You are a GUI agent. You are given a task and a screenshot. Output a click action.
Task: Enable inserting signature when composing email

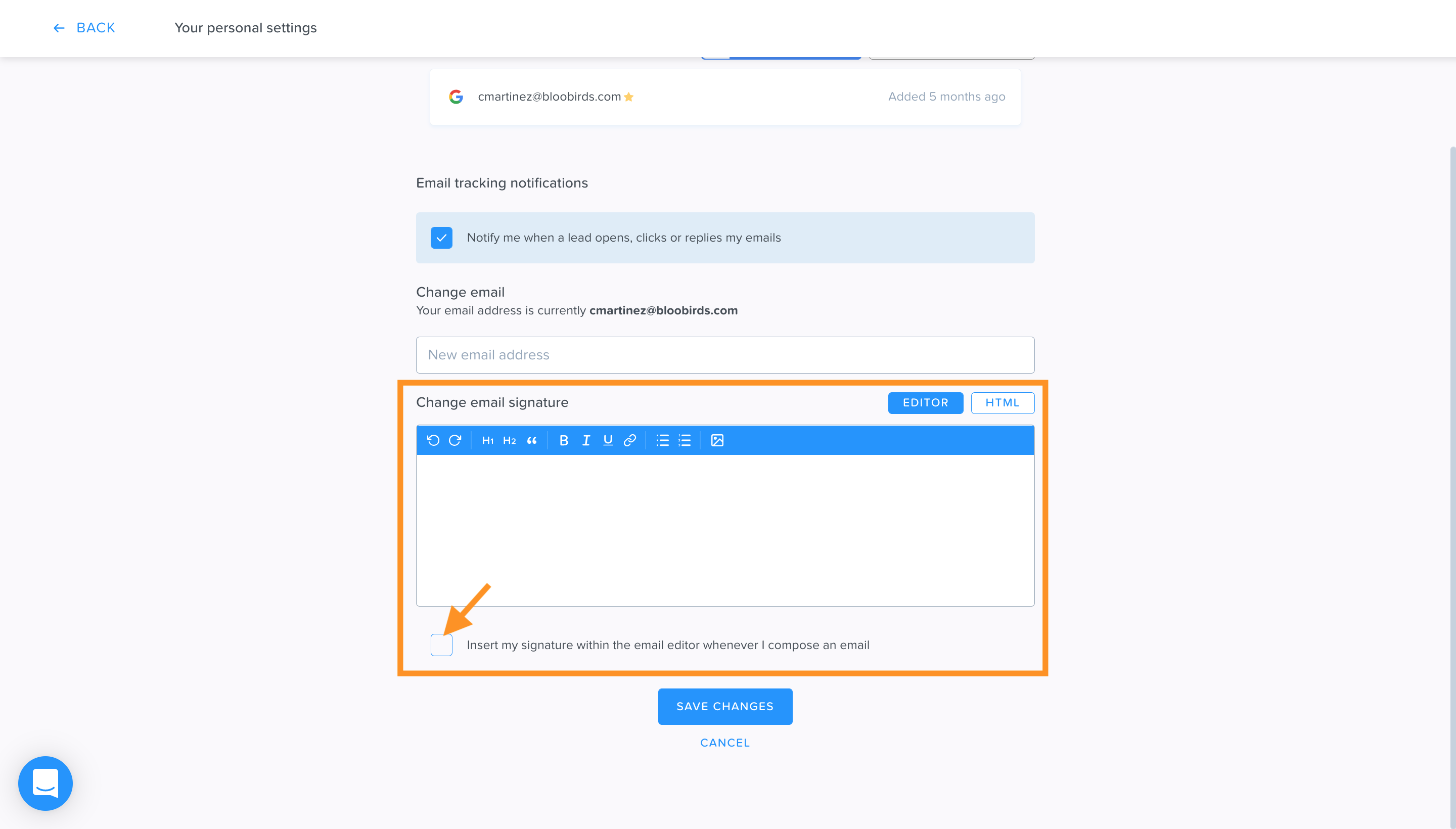(441, 644)
